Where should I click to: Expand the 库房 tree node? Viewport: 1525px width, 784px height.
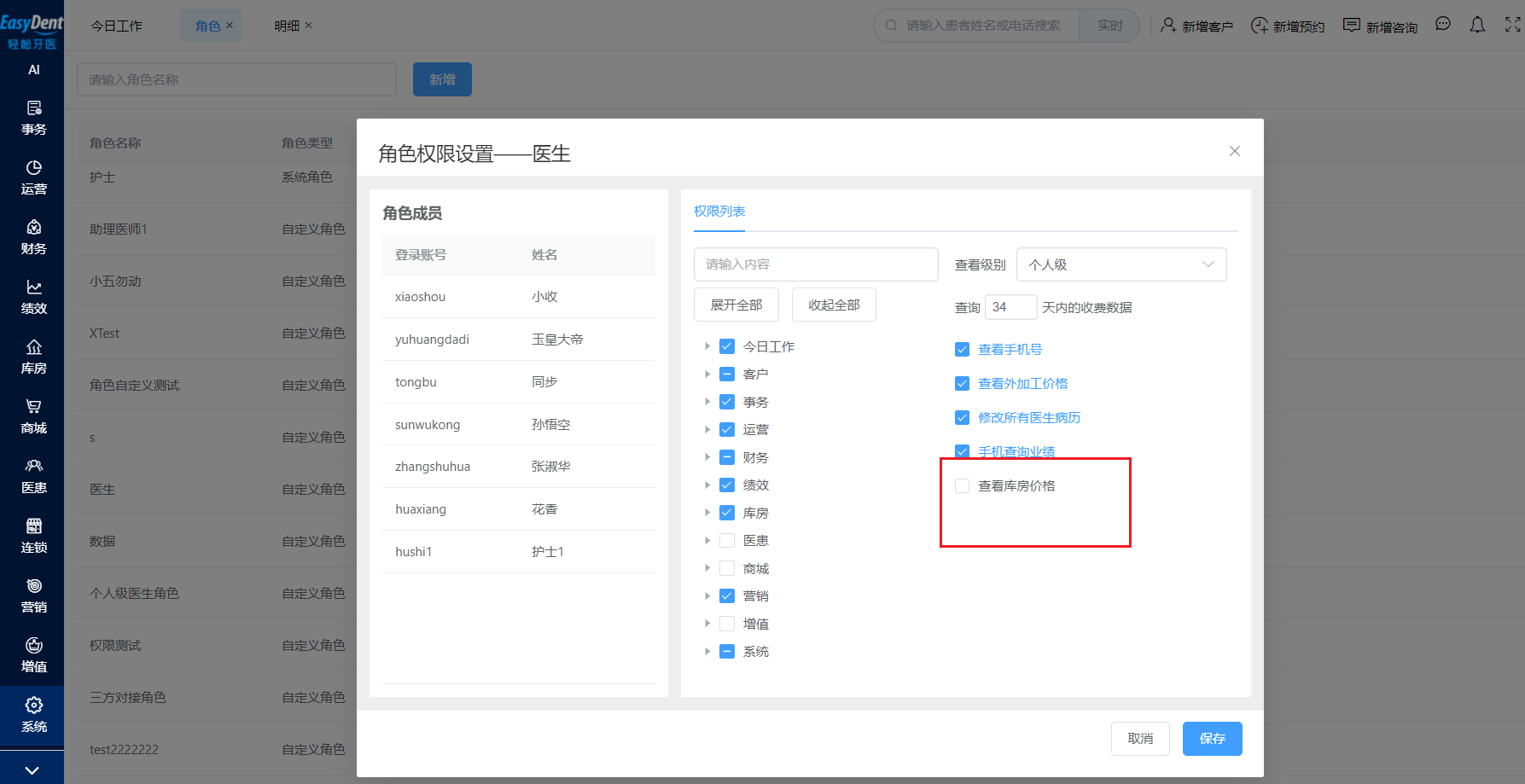pos(707,513)
